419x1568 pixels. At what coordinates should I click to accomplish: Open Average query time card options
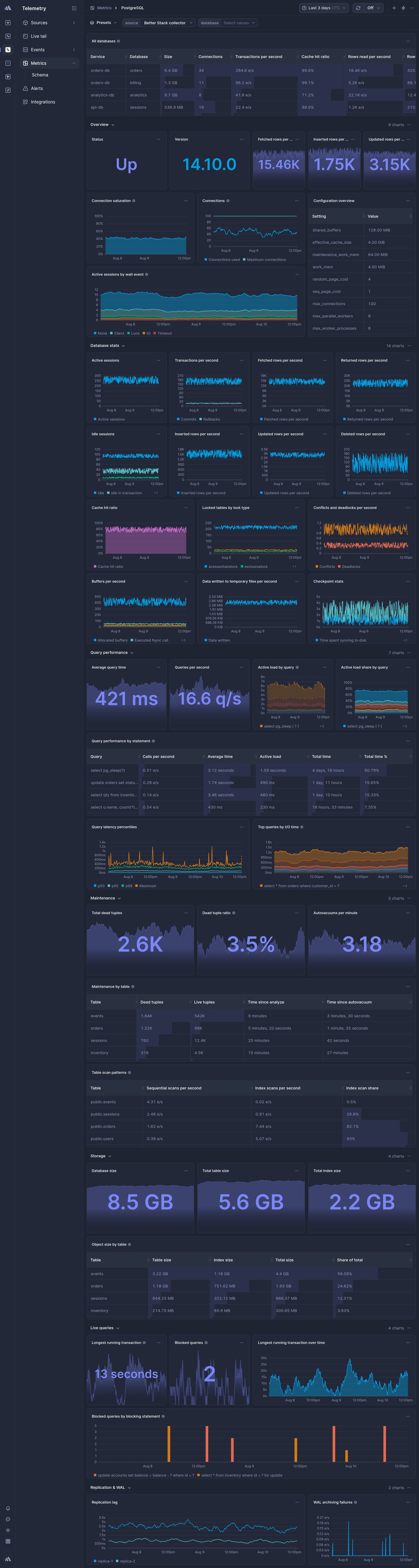coord(159,667)
